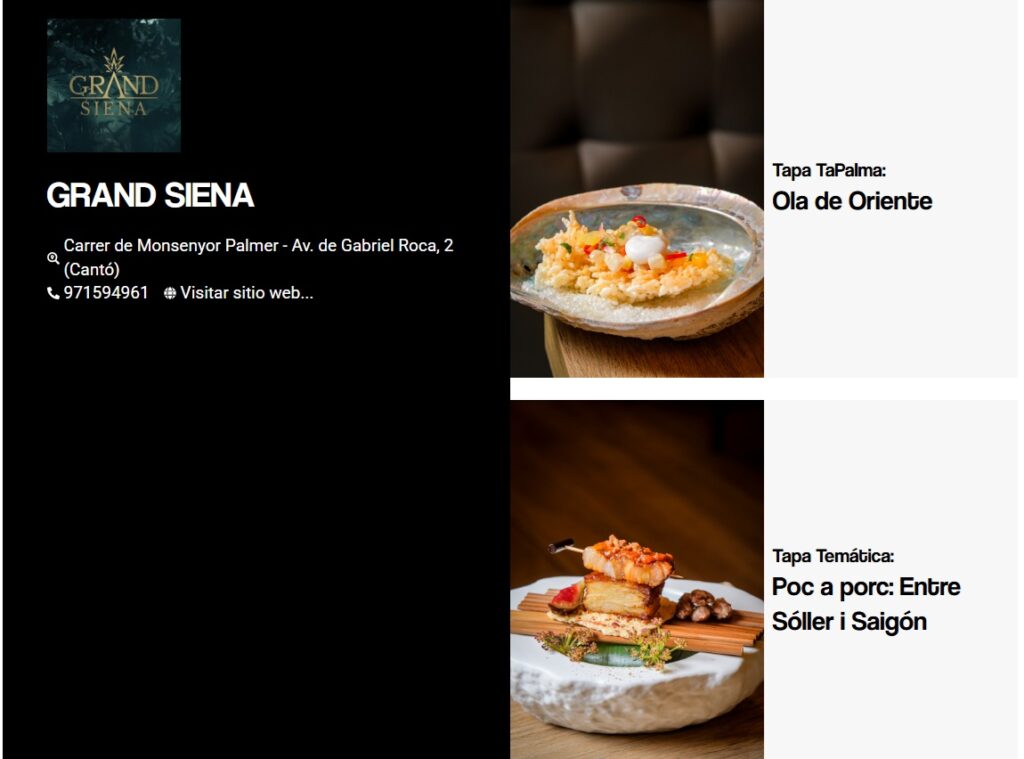Click the phone number 971594961

(x=106, y=293)
